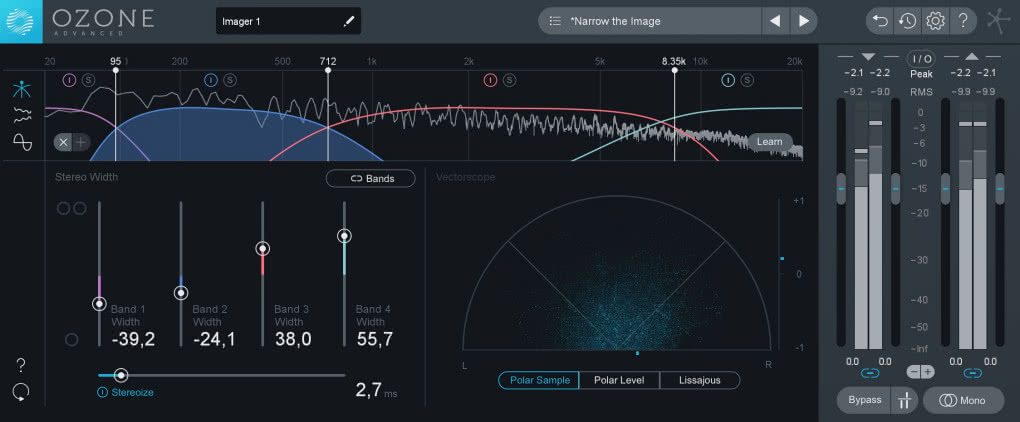
Task: Click the Band 2 width value -24,1
Action: [x=214, y=339]
